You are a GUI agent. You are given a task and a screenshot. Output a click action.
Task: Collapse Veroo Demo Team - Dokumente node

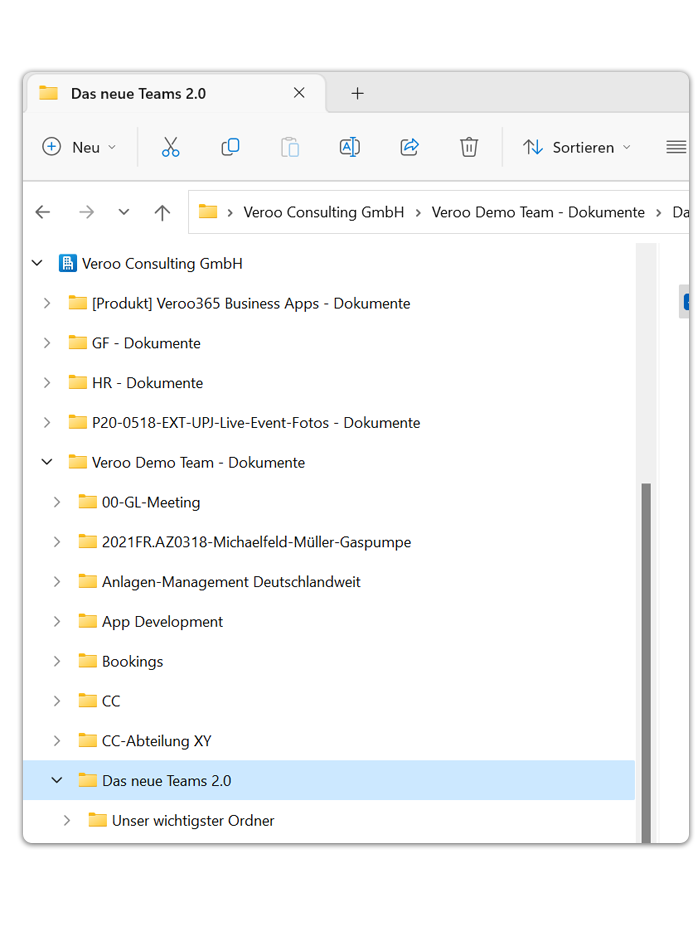[x=47, y=463]
